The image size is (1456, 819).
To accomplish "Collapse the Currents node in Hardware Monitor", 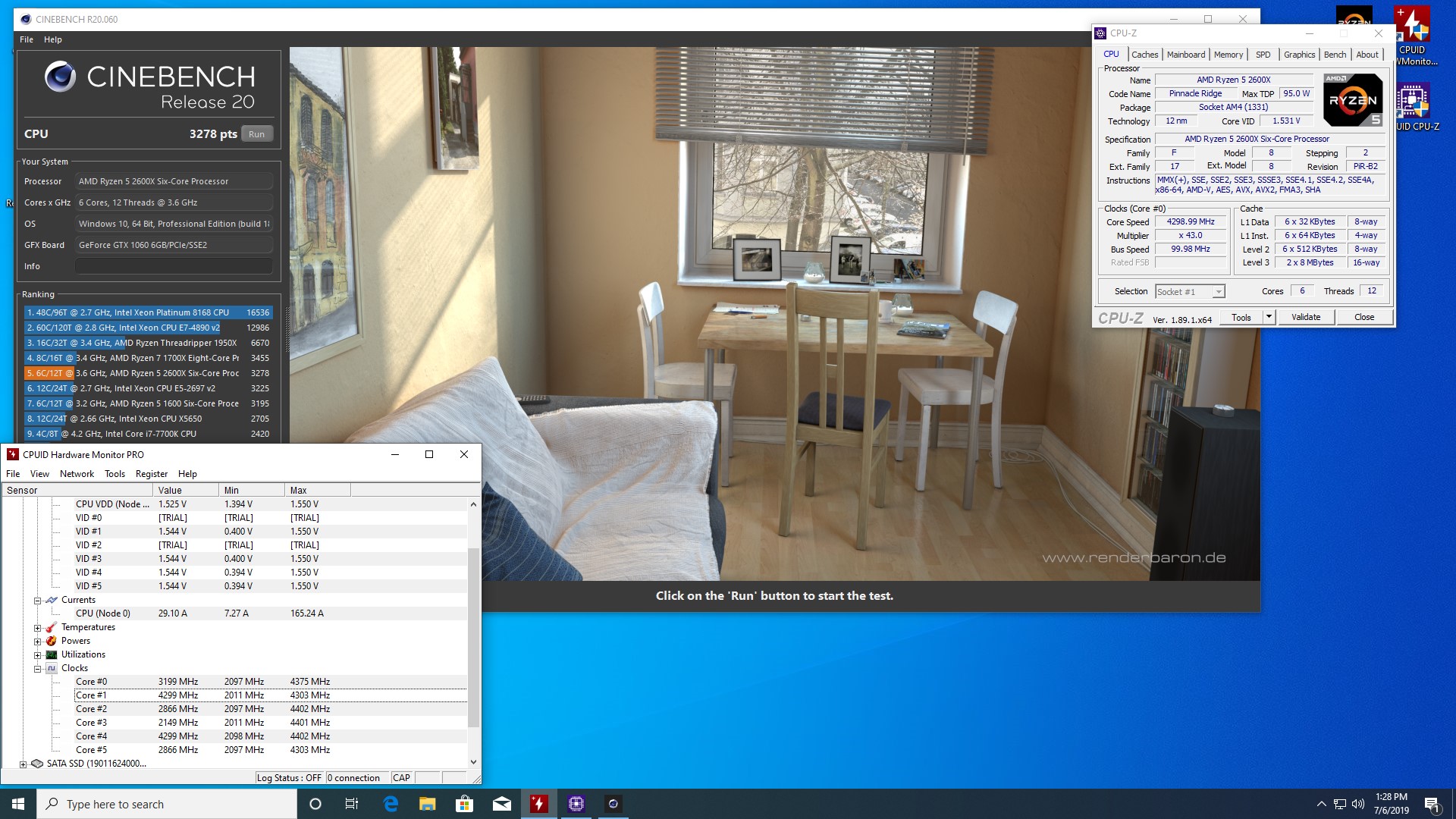I will coord(37,601).
